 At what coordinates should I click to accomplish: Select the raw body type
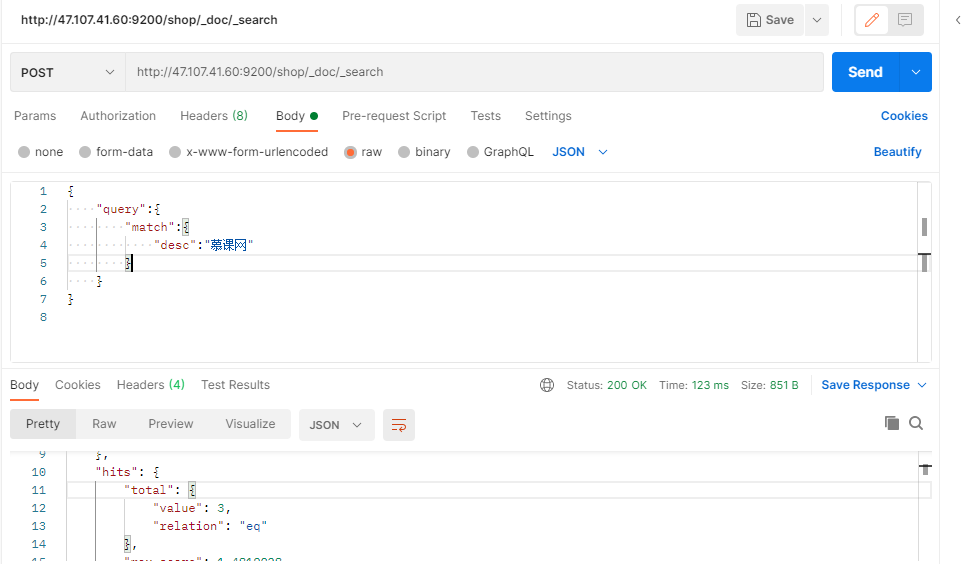363,152
